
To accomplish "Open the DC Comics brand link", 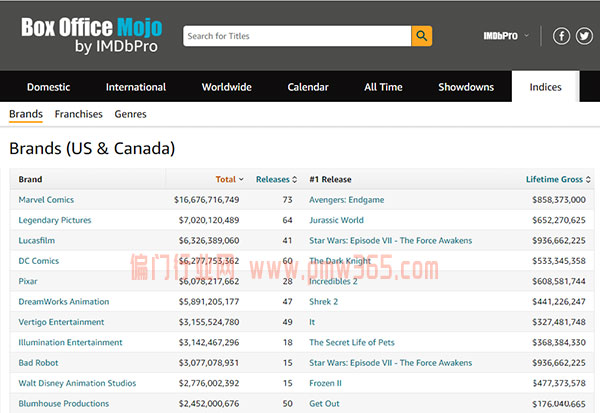I will point(39,261).
